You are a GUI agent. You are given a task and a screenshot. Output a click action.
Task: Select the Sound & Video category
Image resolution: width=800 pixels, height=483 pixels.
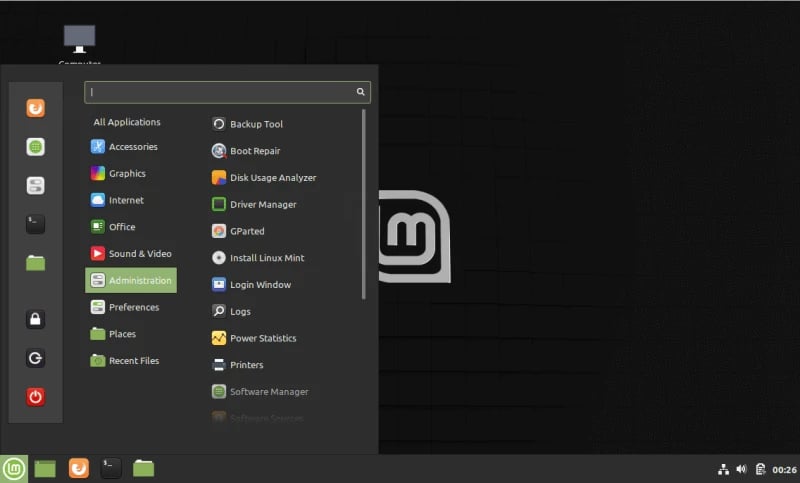point(131,253)
